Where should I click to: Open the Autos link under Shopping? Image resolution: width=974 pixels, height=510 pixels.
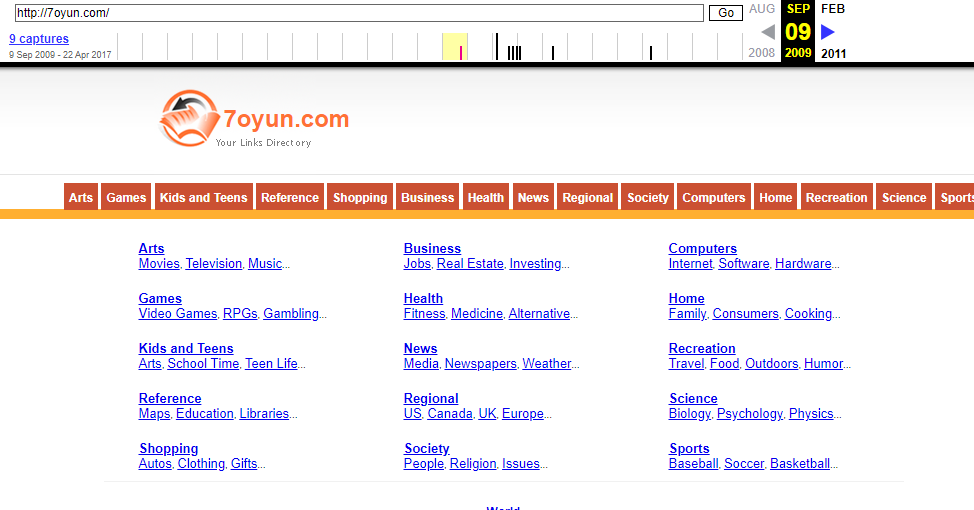tap(155, 463)
